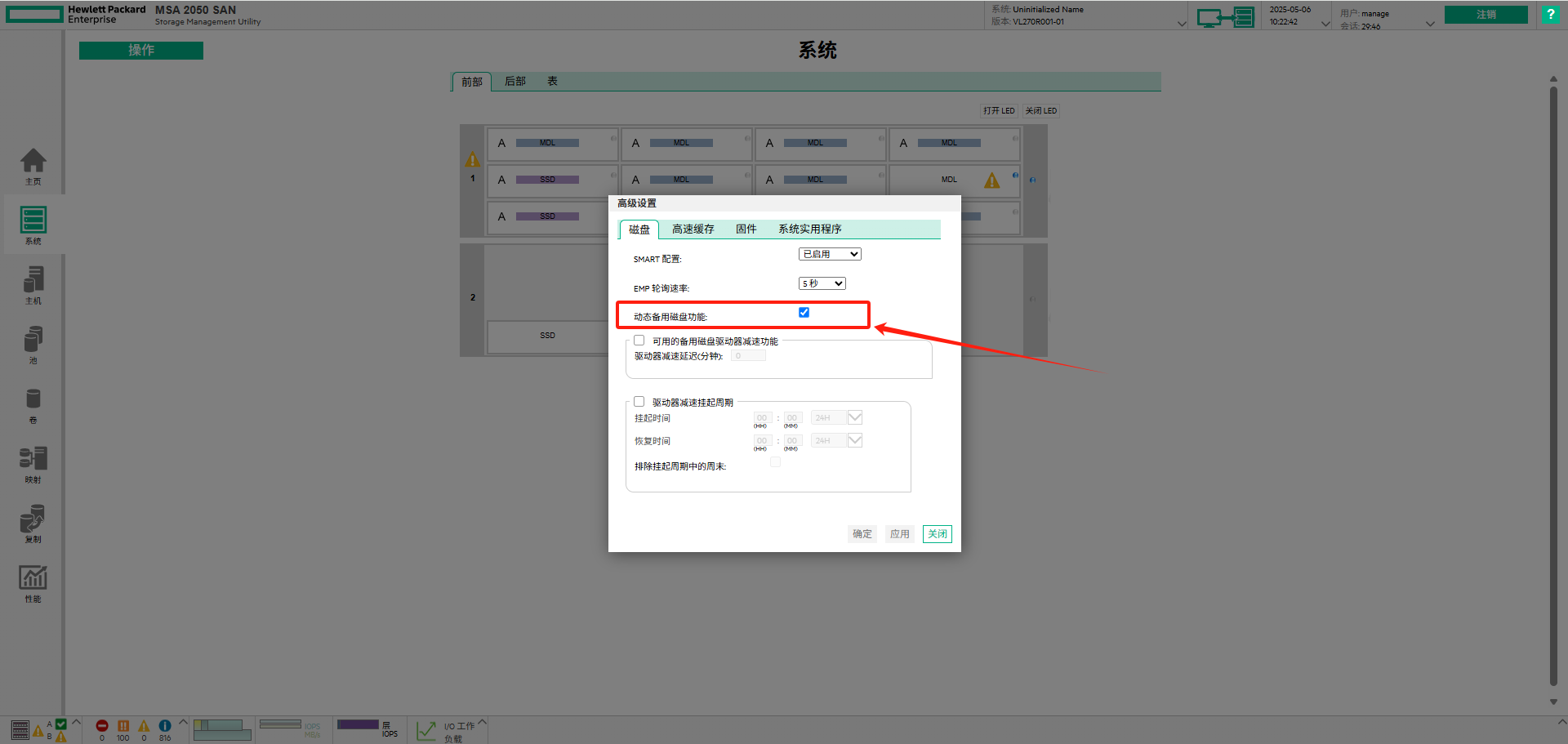
Task: Click the 应用 apply button
Action: 900,534
